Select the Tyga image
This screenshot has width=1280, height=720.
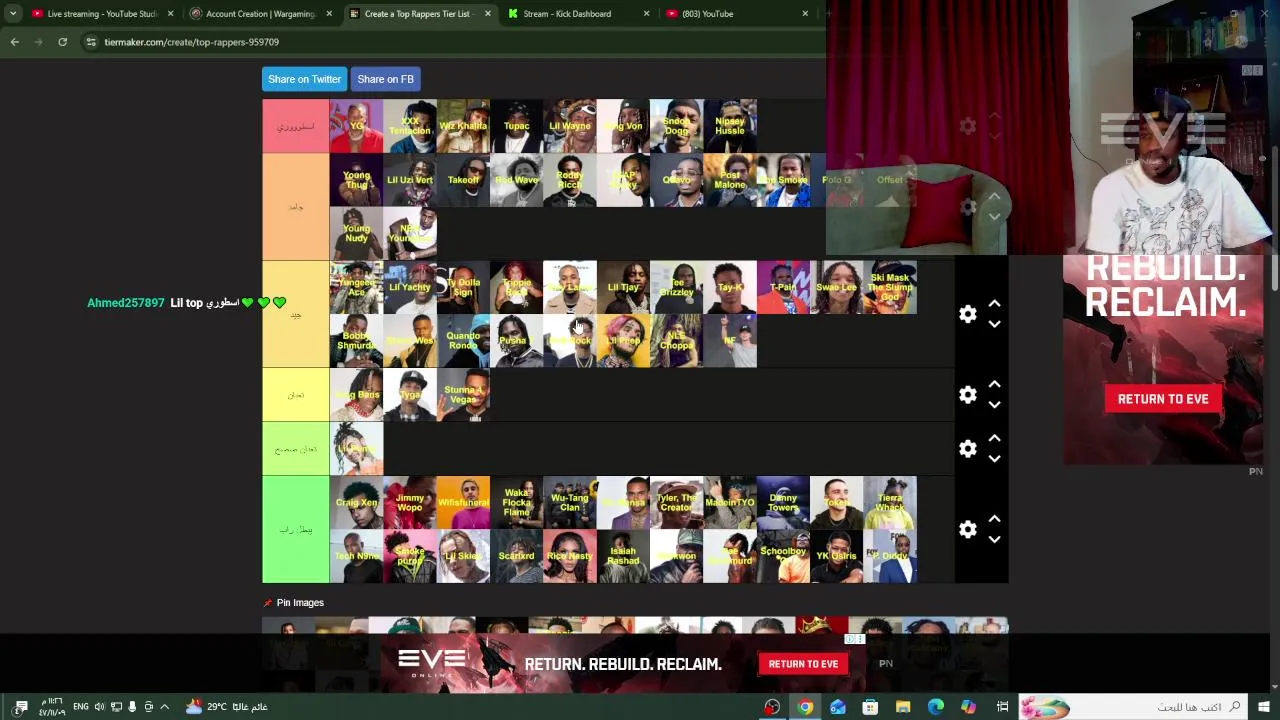(x=410, y=395)
